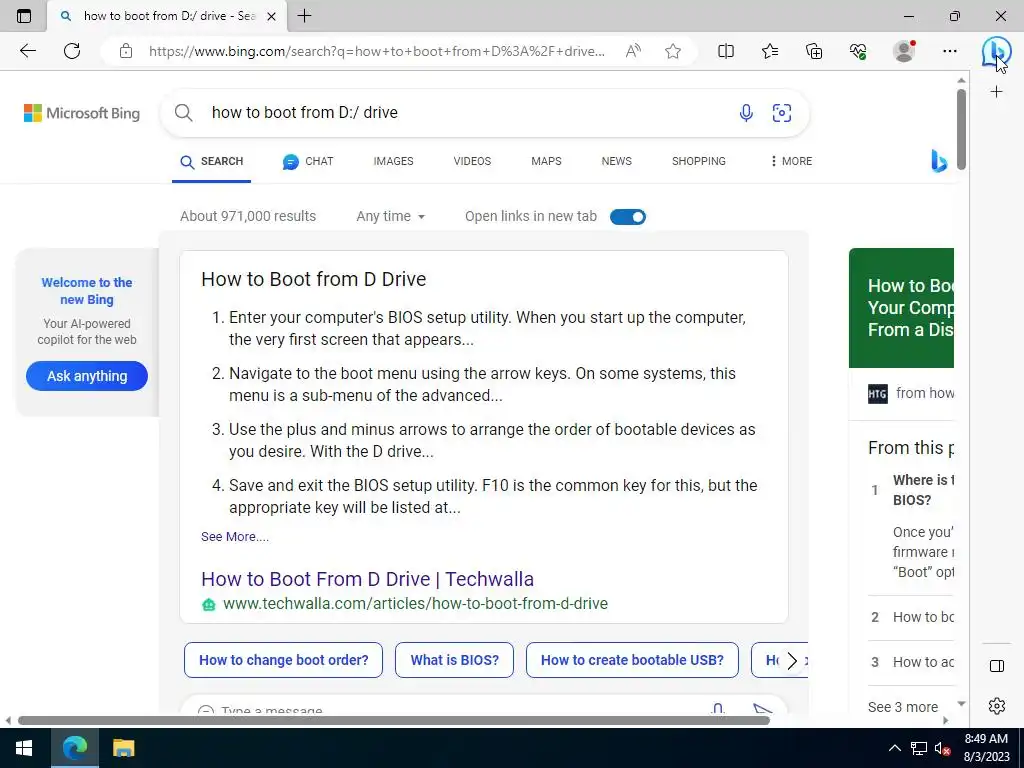
Task: Select the SEARCH tab
Action: click(x=212, y=161)
